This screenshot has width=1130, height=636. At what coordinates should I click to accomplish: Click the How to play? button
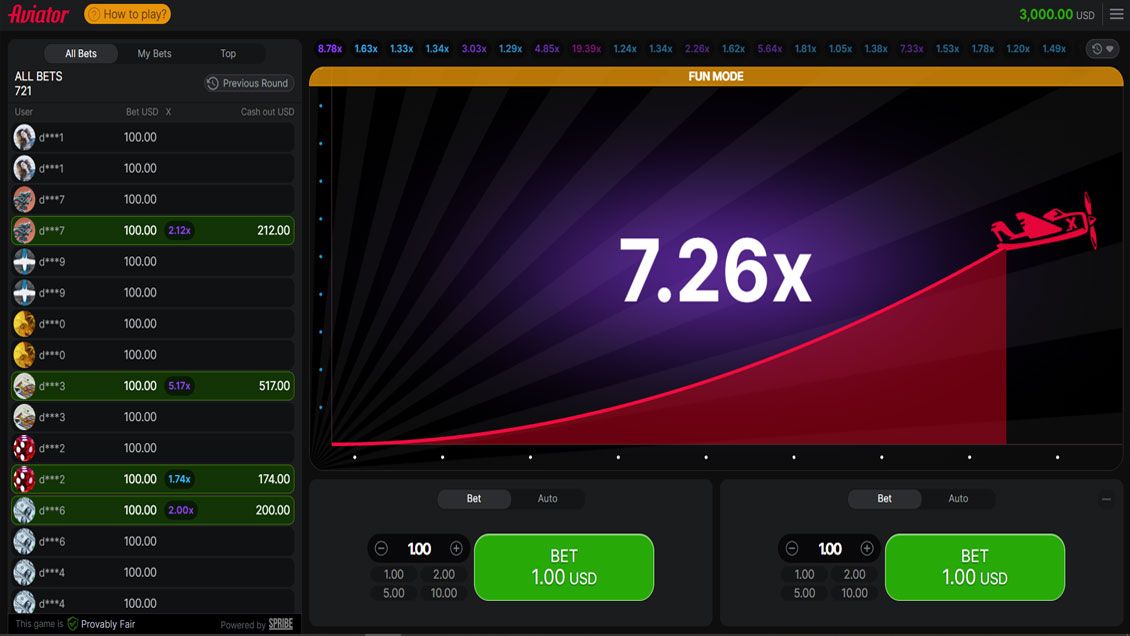(127, 14)
